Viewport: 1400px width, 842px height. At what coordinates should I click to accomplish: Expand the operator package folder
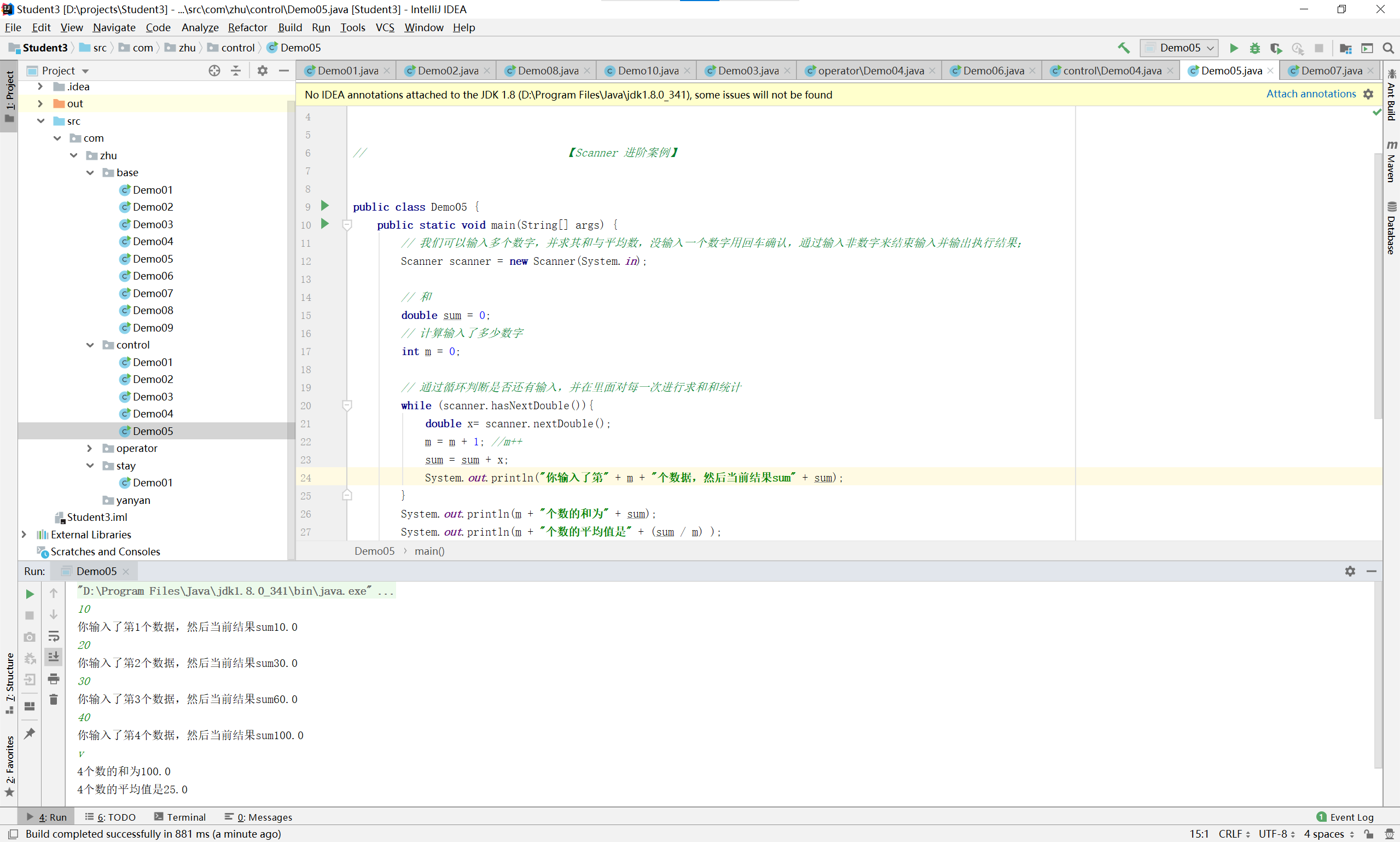pos(90,448)
